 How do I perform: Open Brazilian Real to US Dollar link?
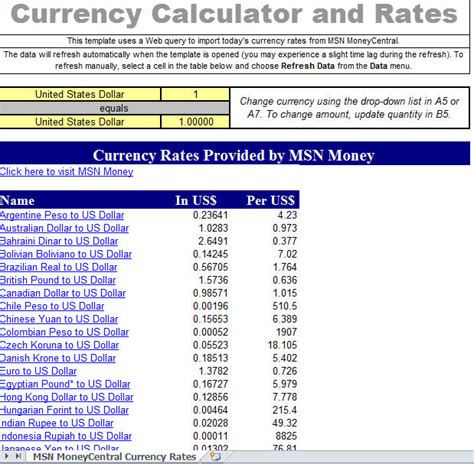(x=59, y=267)
